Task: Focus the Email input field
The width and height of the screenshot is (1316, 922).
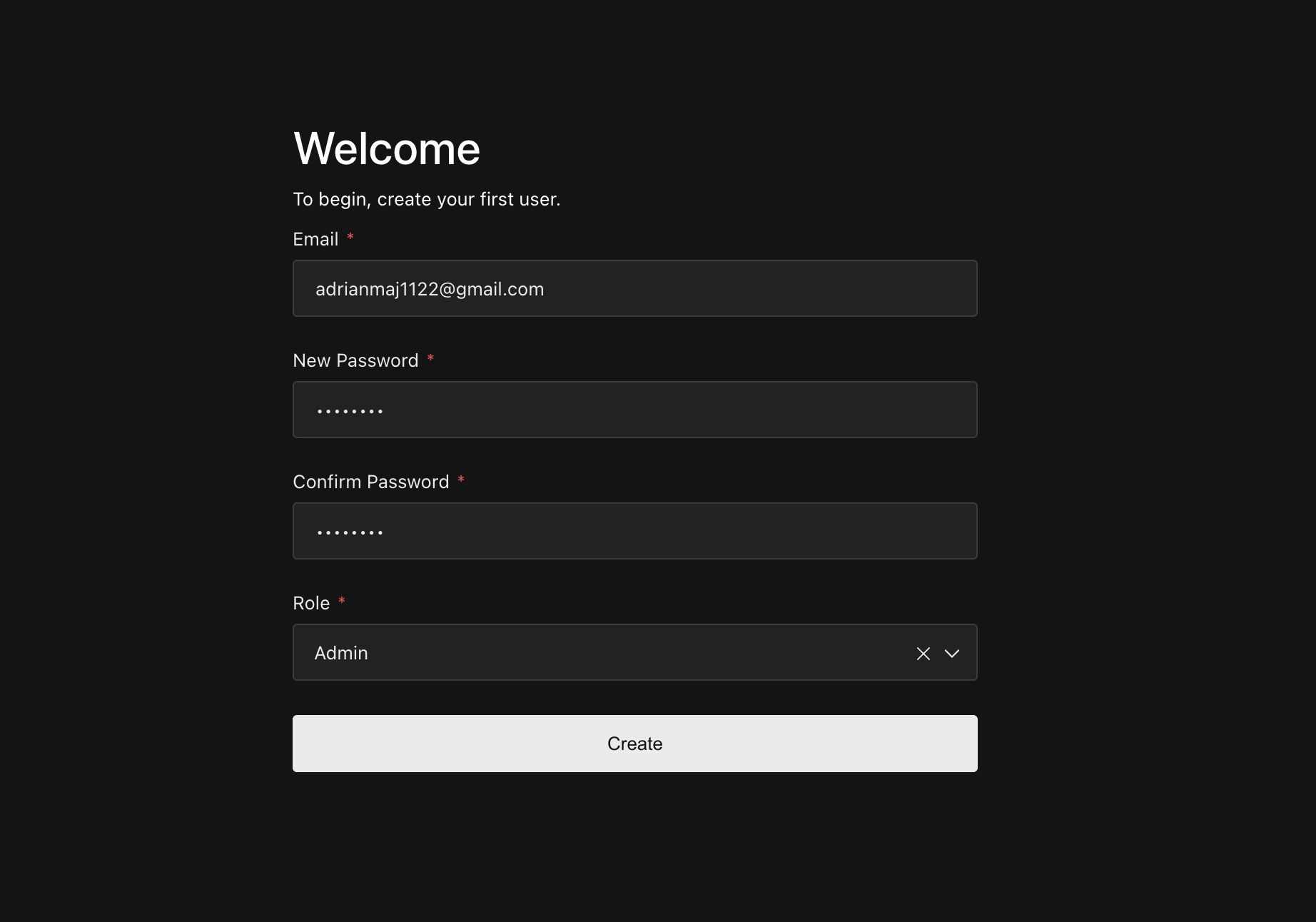Action: 634,288
